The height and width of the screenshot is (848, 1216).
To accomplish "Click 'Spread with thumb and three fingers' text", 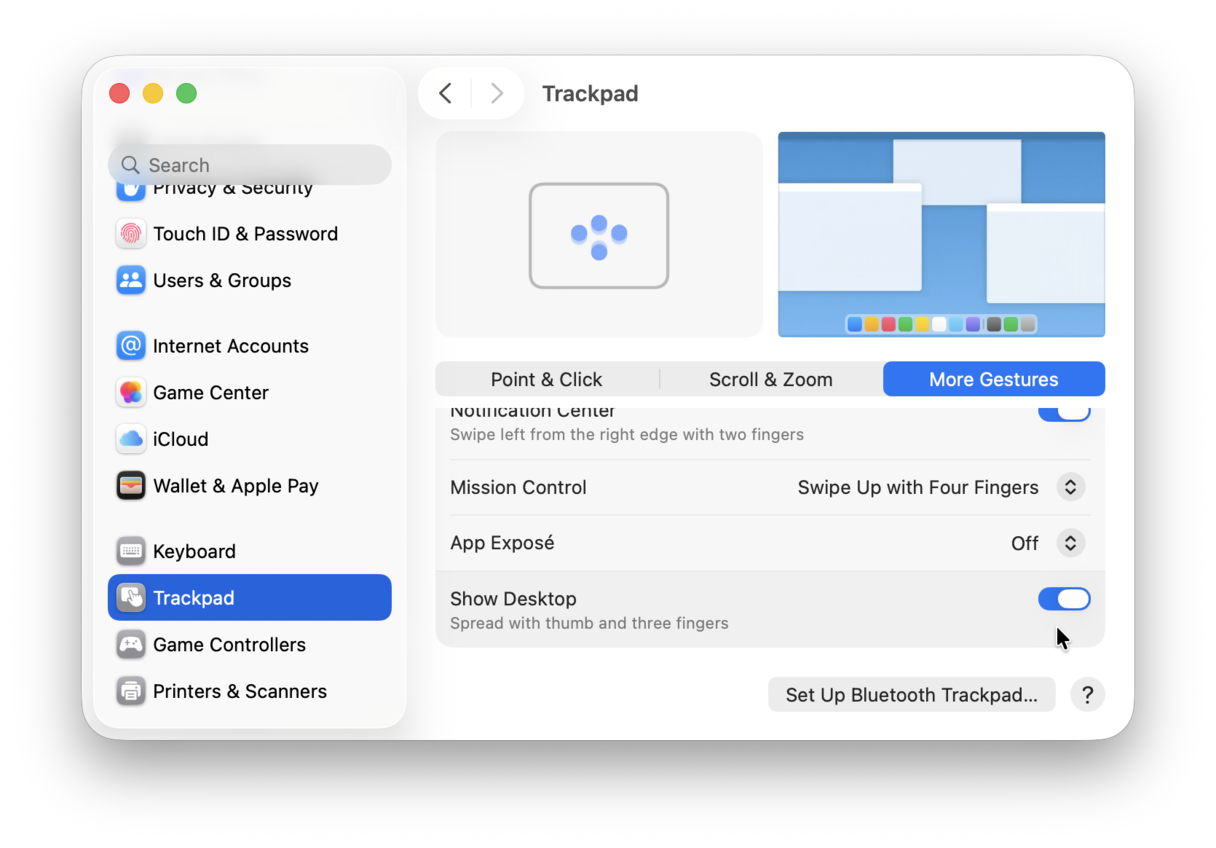I will pyautogui.click(x=589, y=623).
